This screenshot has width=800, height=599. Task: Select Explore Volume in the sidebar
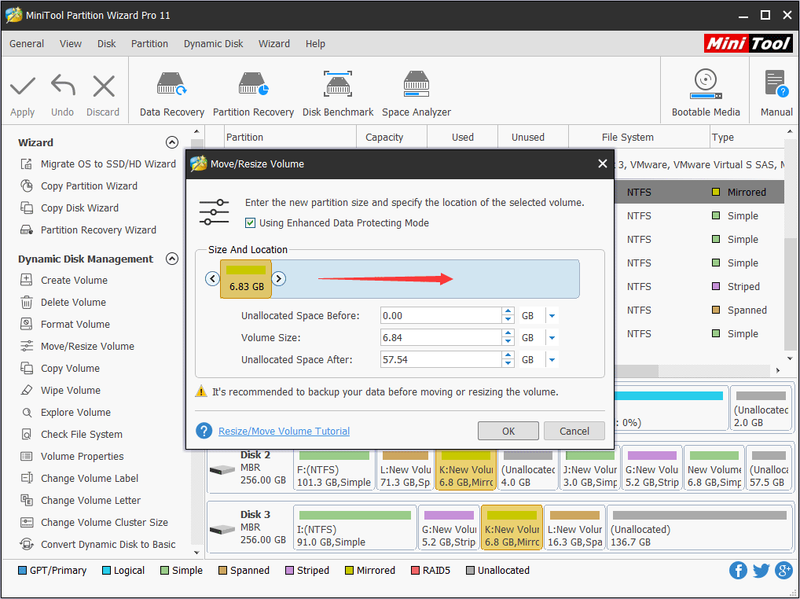[x=65, y=412]
